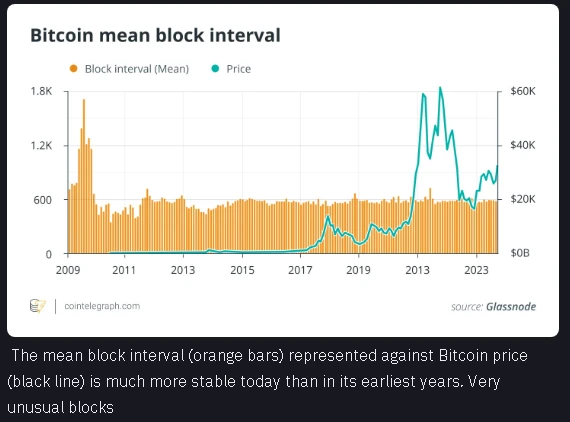Click the Bitcoin mean block interval title
This screenshot has width=570, height=422.
pyautogui.click(x=155, y=35)
